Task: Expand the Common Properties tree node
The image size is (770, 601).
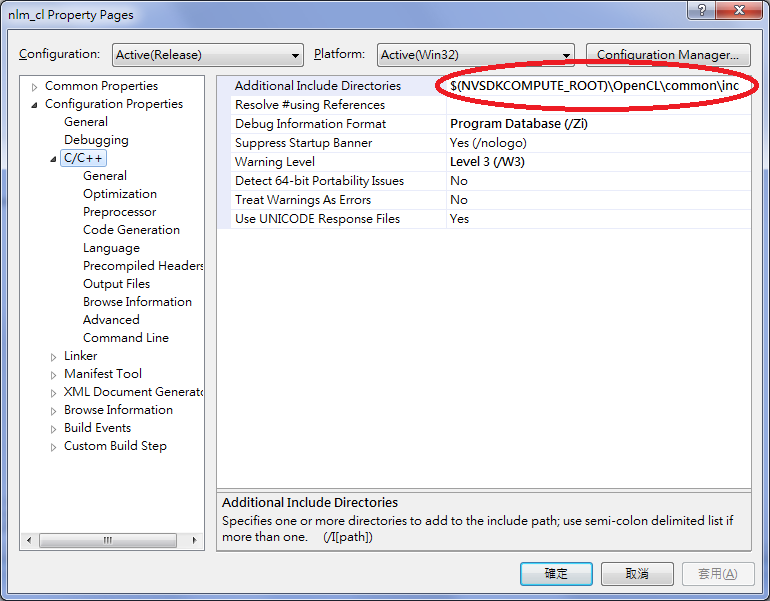Action: pos(34,87)
